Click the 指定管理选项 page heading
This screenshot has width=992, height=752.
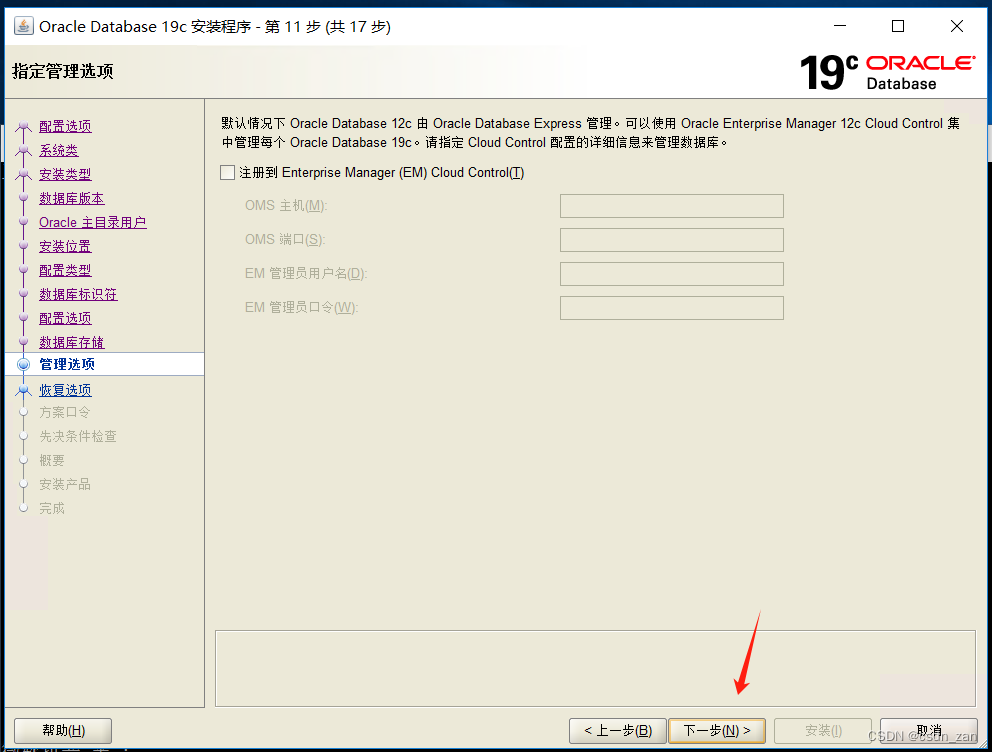(x=63, y=71)
